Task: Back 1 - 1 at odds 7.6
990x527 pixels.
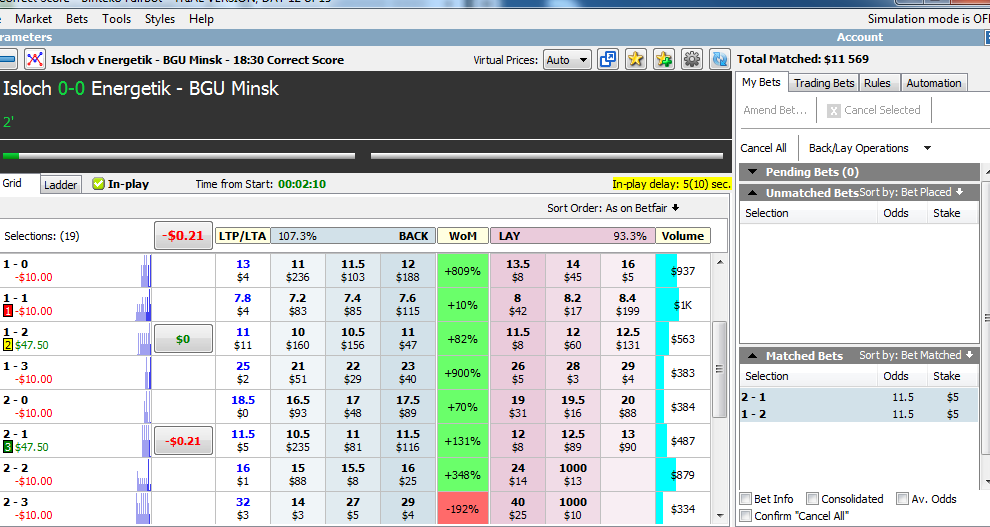Action: (408, 305)
